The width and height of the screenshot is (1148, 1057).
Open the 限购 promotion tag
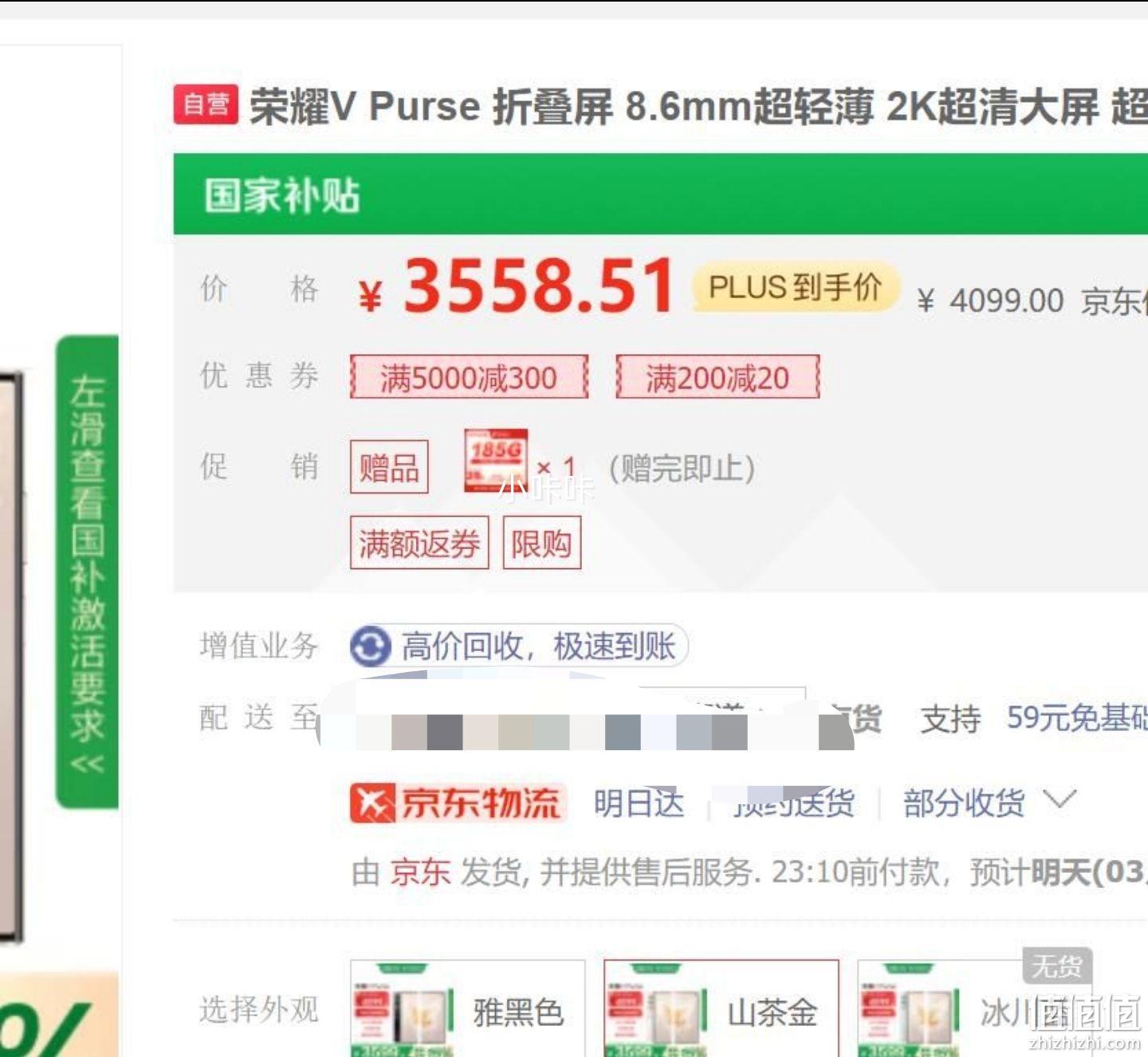coord(542,543)
